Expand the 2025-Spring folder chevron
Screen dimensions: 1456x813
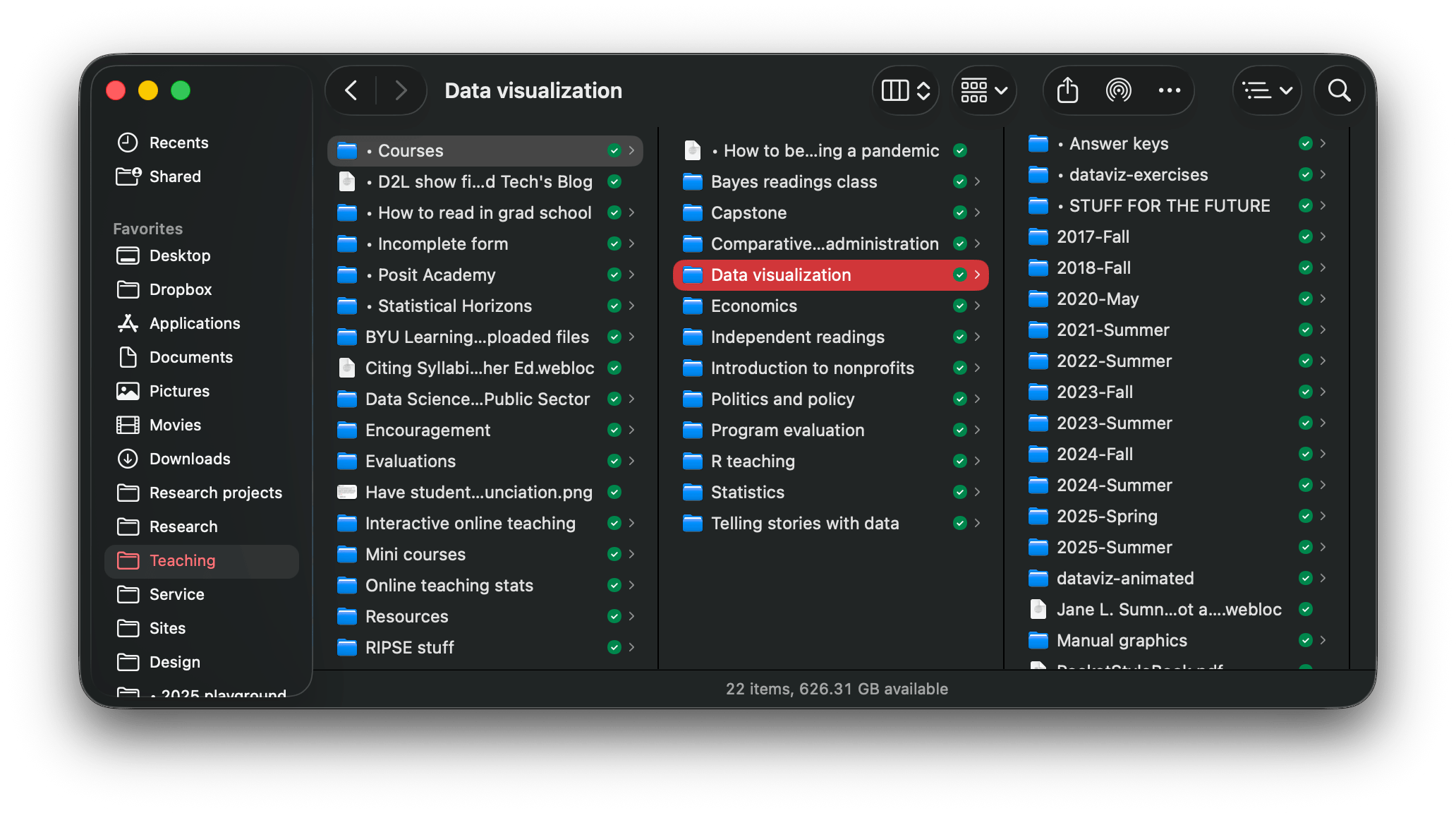click(1323, 516)
